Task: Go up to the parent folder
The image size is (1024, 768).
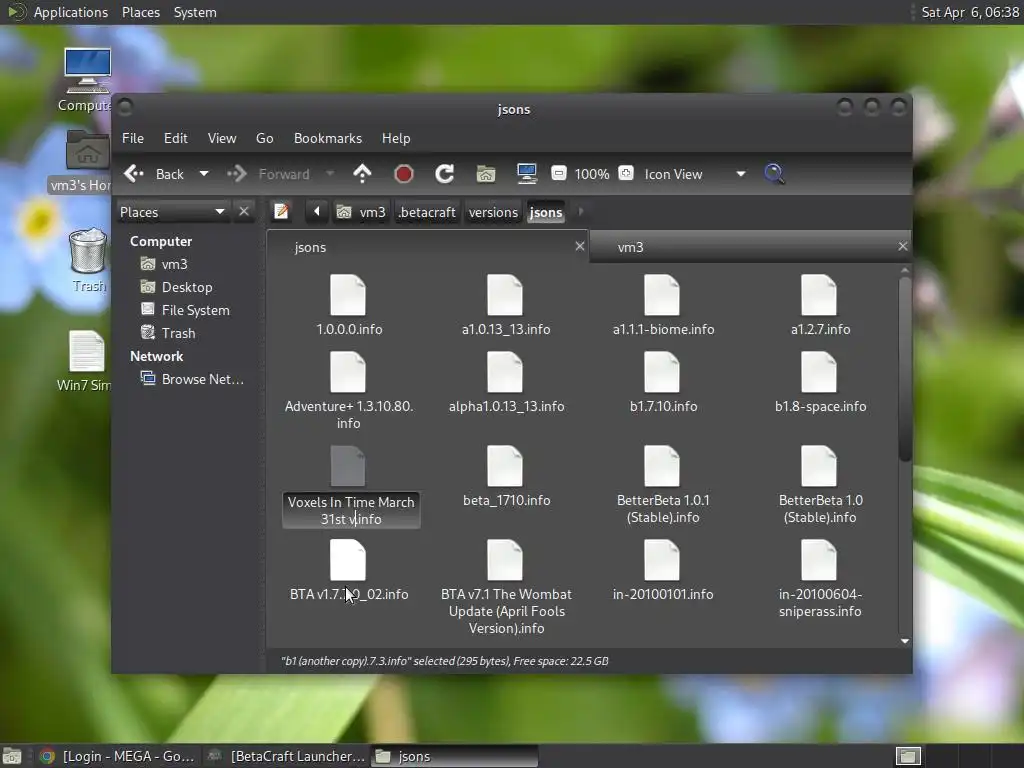Action: (x=362, y=174)
